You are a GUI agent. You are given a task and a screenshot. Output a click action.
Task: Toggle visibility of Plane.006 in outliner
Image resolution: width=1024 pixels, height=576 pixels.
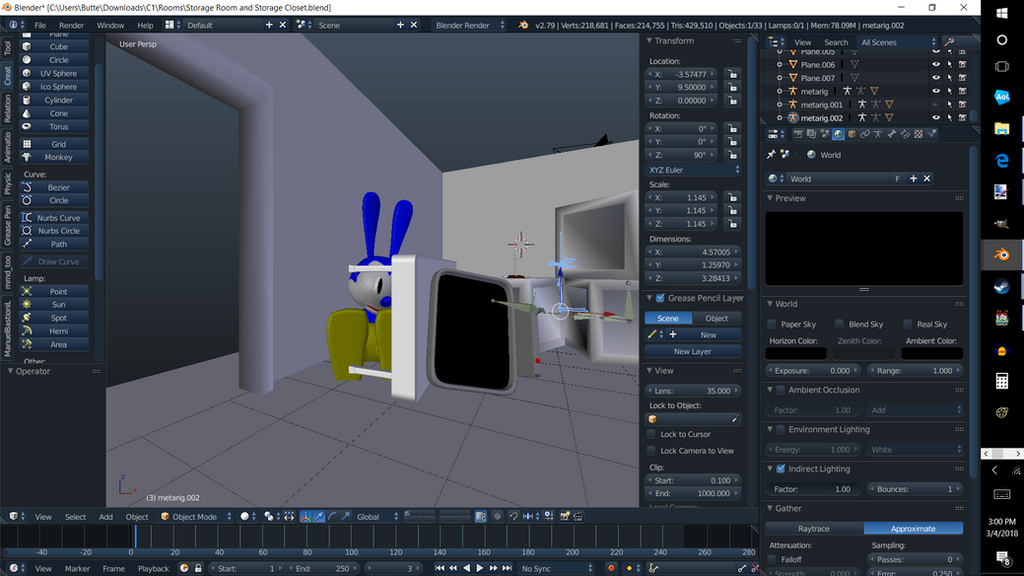pos(936,65)
